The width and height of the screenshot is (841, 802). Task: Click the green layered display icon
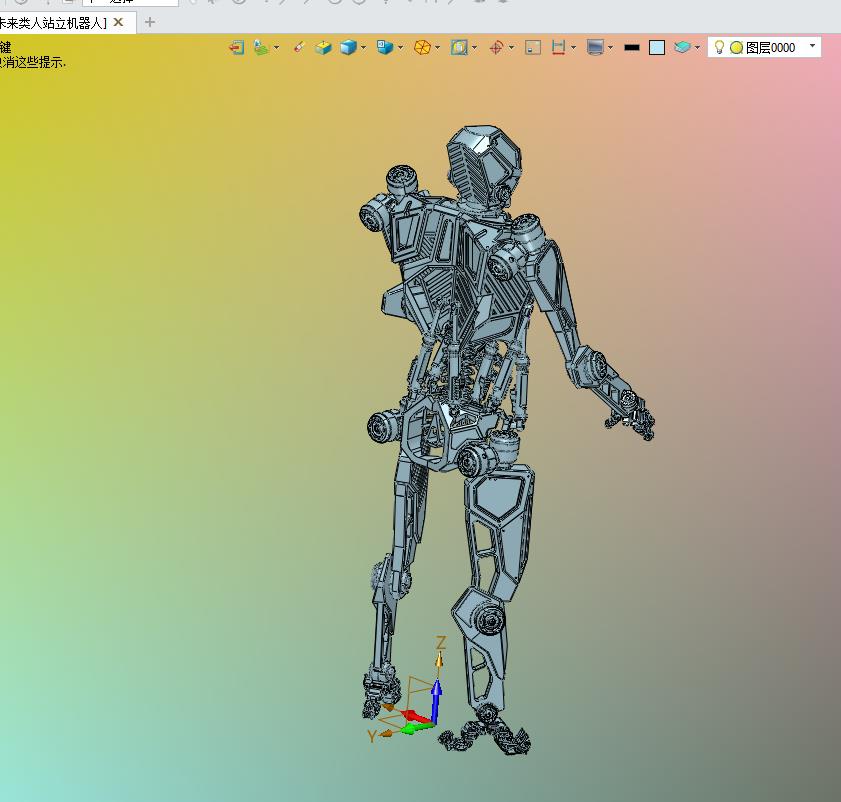[261, 48]
